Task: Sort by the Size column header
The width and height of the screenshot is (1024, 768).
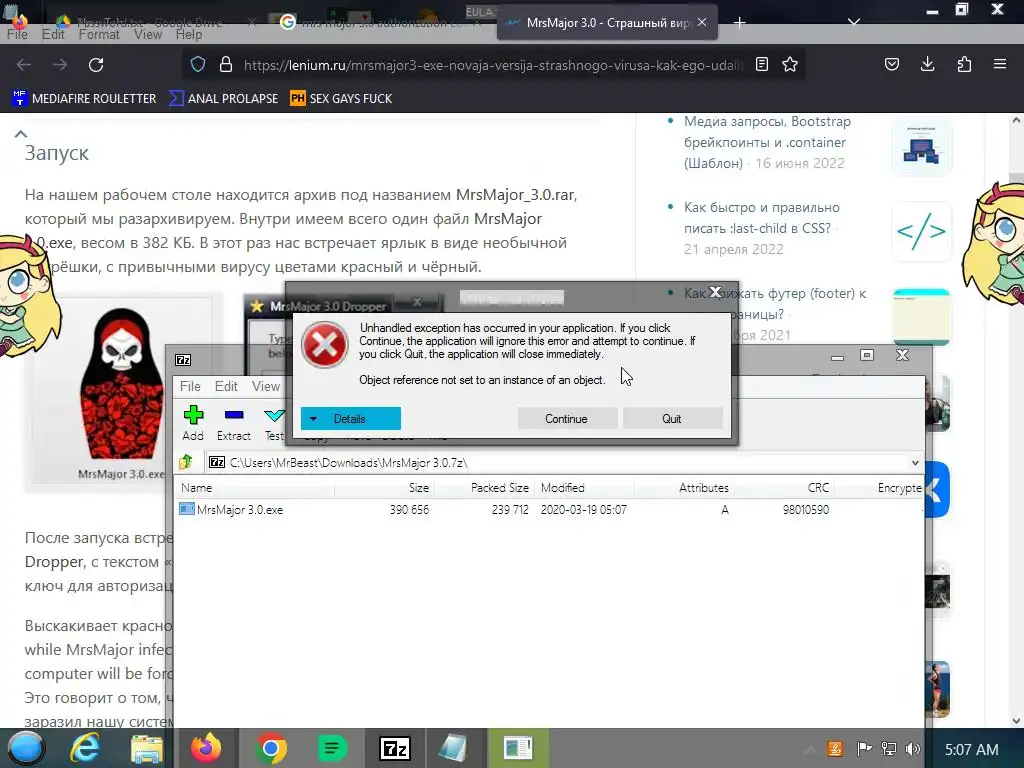Action: point(385,488)
